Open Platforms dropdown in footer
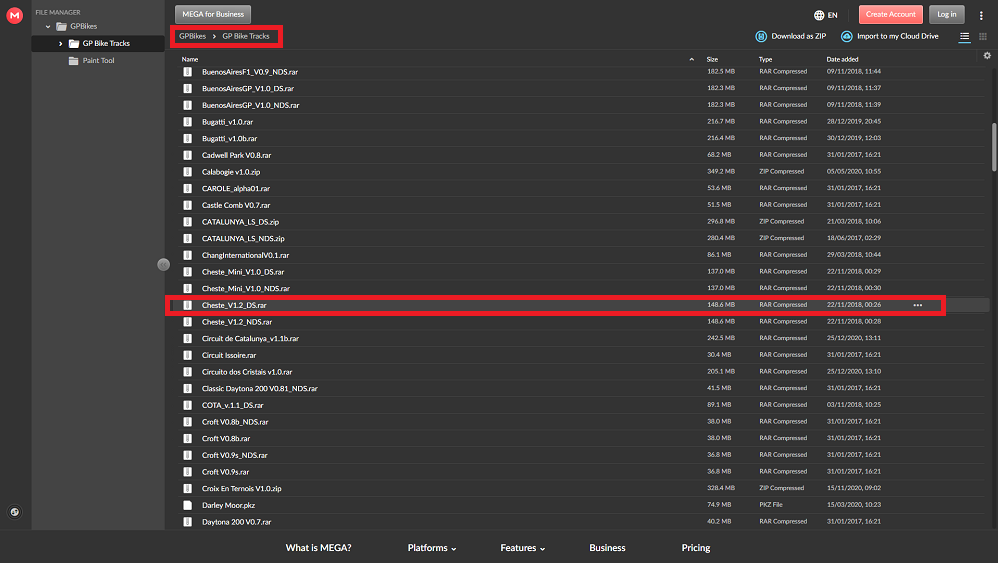The image size is (998, 563). point(432,548)
